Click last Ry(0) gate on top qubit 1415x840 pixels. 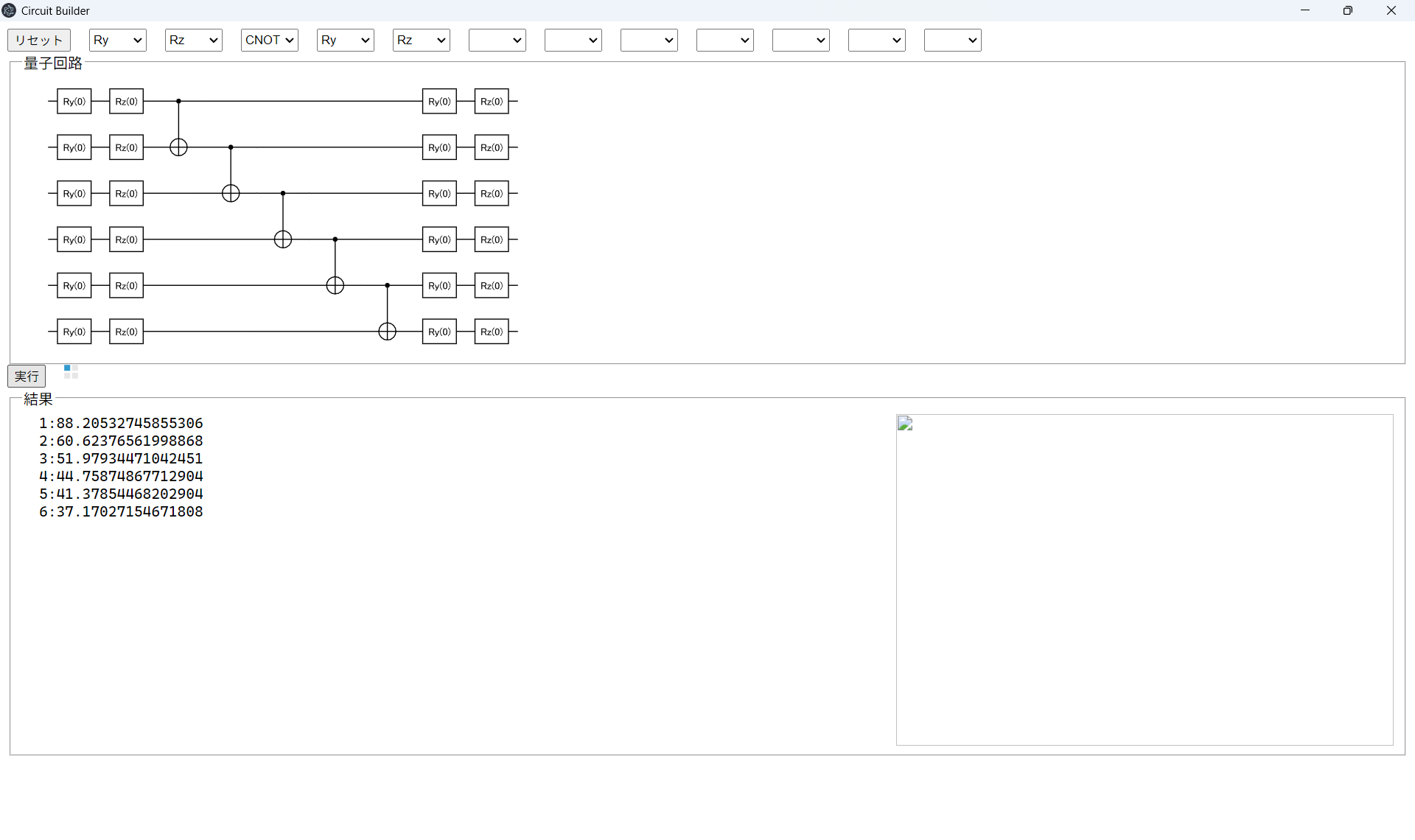click(440, 102)
